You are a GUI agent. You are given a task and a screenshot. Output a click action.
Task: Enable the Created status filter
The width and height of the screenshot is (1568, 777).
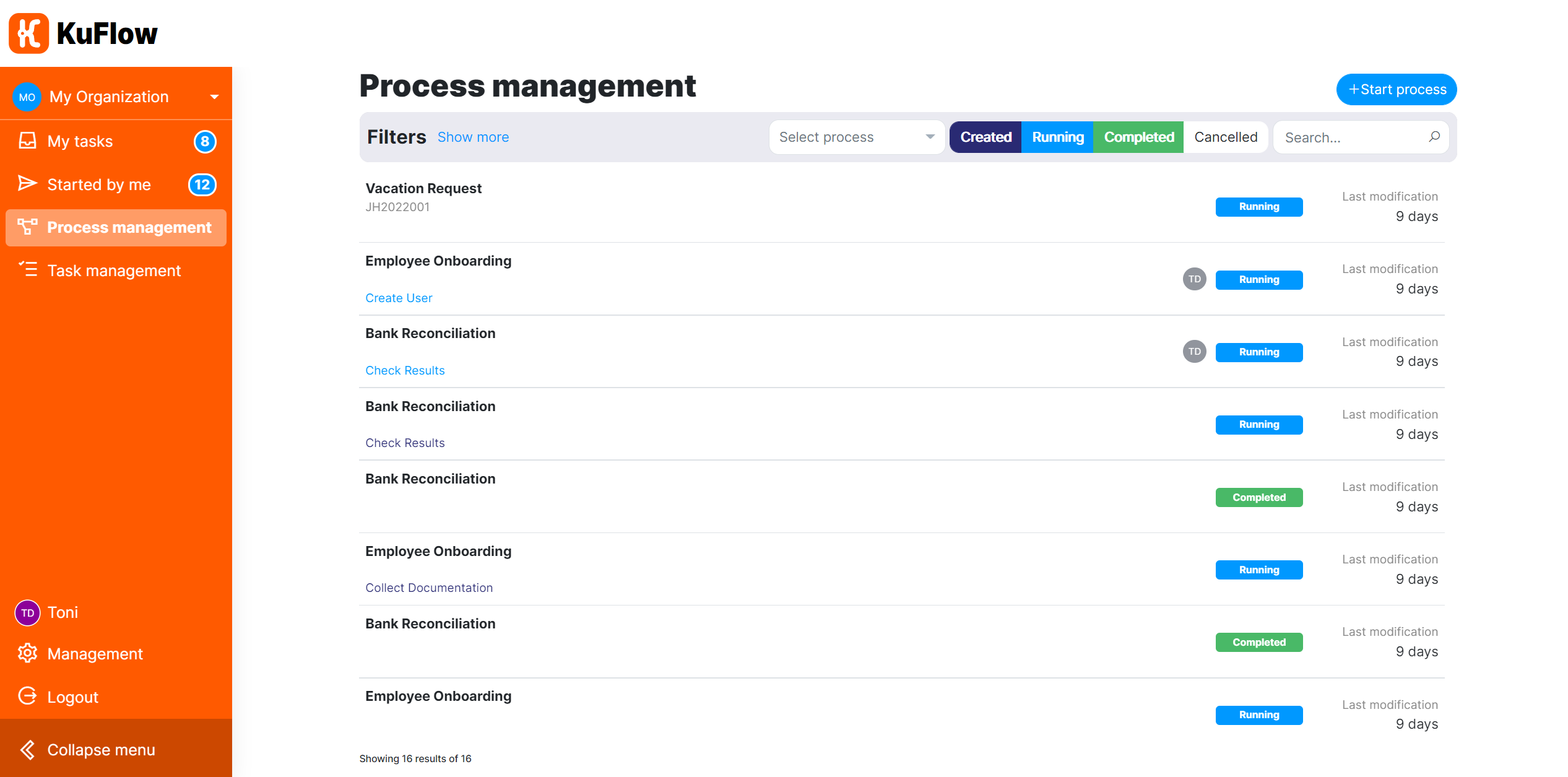click(x=985, y=137)
